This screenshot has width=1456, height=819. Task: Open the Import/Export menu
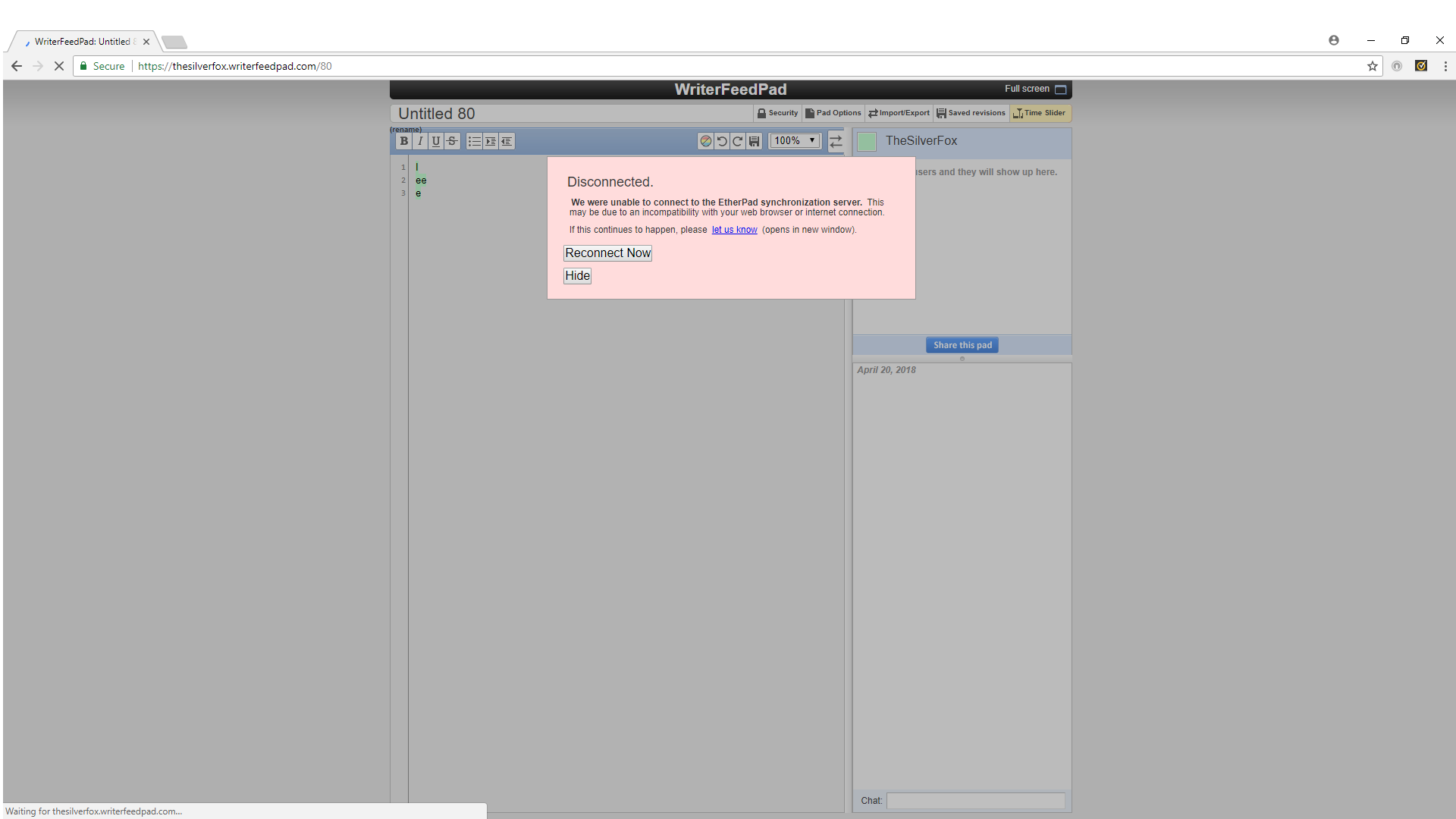899,113
